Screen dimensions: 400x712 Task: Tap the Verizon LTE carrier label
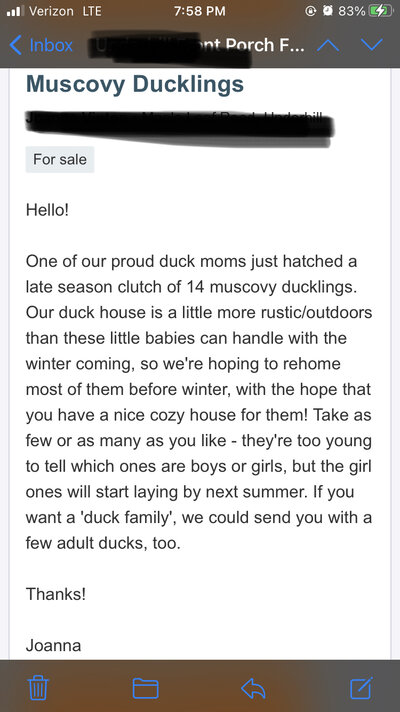65,11
